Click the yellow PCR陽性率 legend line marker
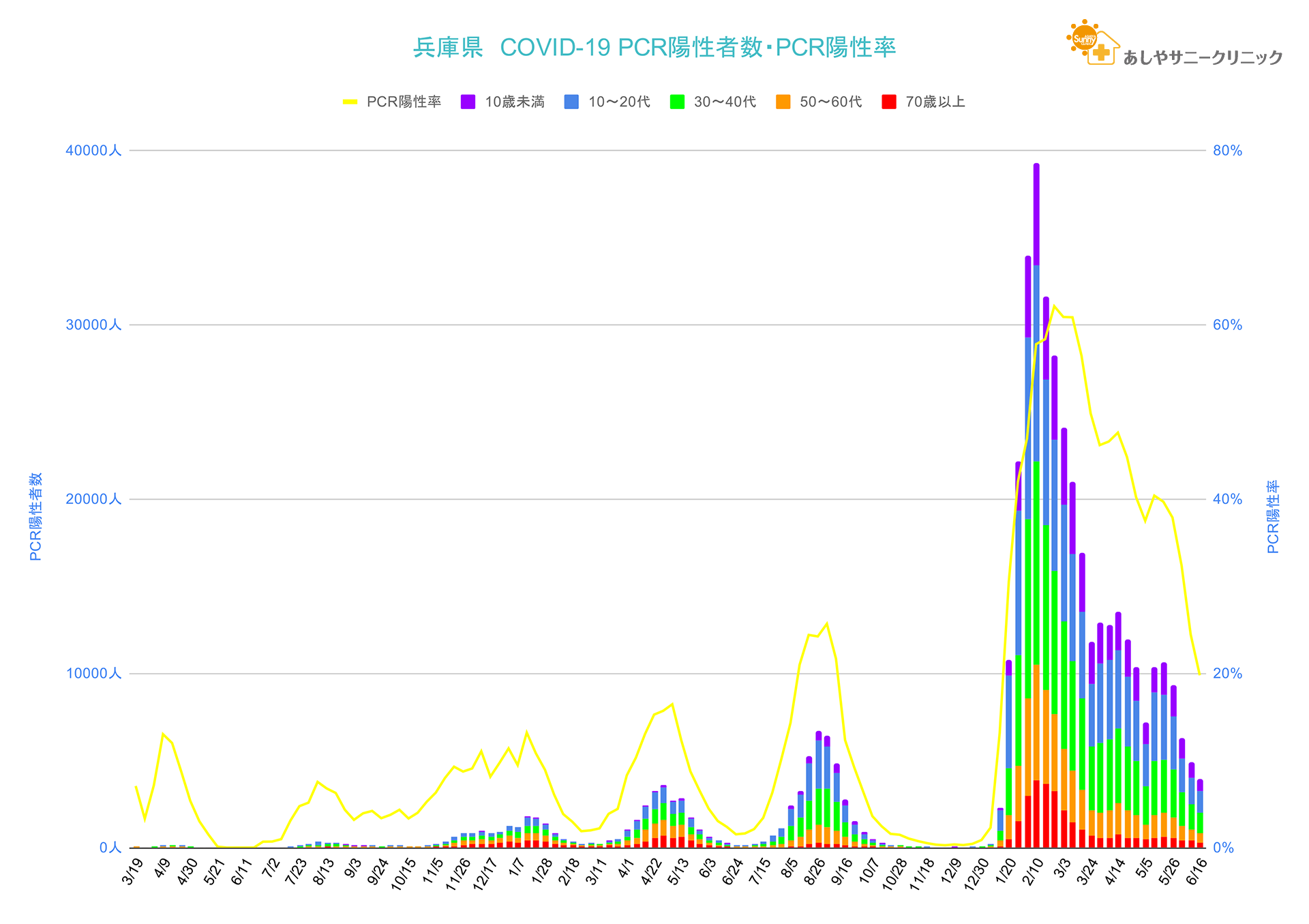This screenshot has width=1309, height=924. click(350, 102)
